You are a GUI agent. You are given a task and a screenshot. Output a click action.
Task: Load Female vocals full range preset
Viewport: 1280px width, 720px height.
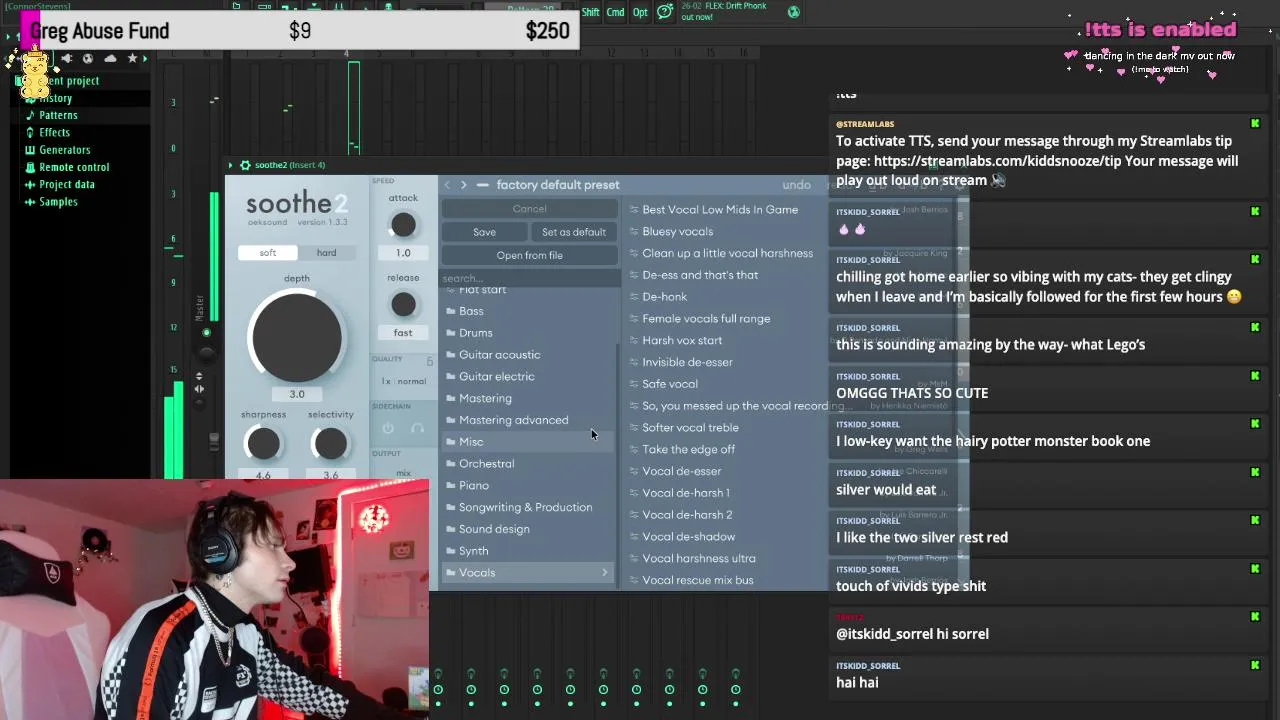coord(706,319)
